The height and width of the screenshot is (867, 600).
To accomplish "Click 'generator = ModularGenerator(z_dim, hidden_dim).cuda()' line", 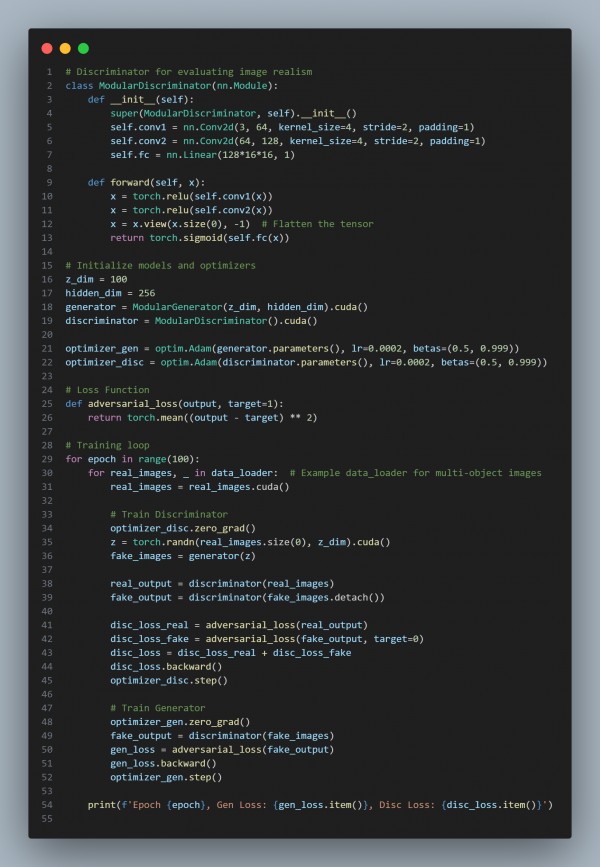I will (216, 307).
